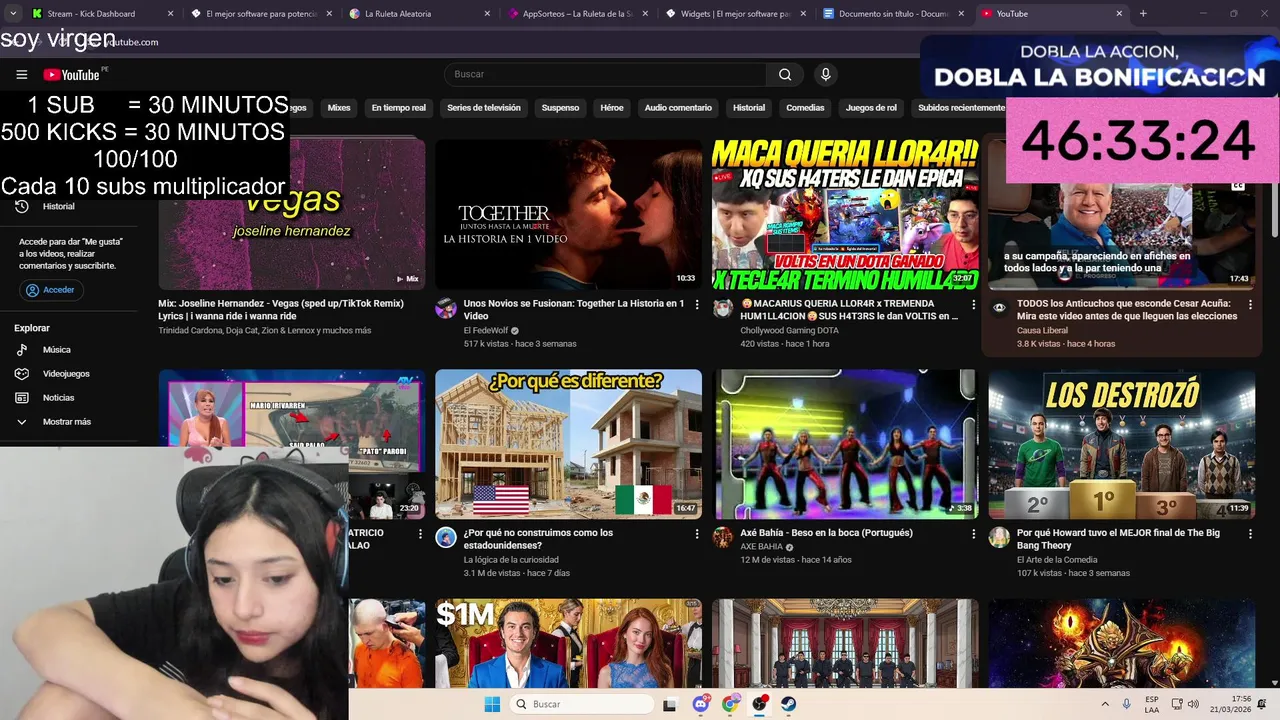Switch to Documento sin título browser tab
1280x720 pixels.
893,14
